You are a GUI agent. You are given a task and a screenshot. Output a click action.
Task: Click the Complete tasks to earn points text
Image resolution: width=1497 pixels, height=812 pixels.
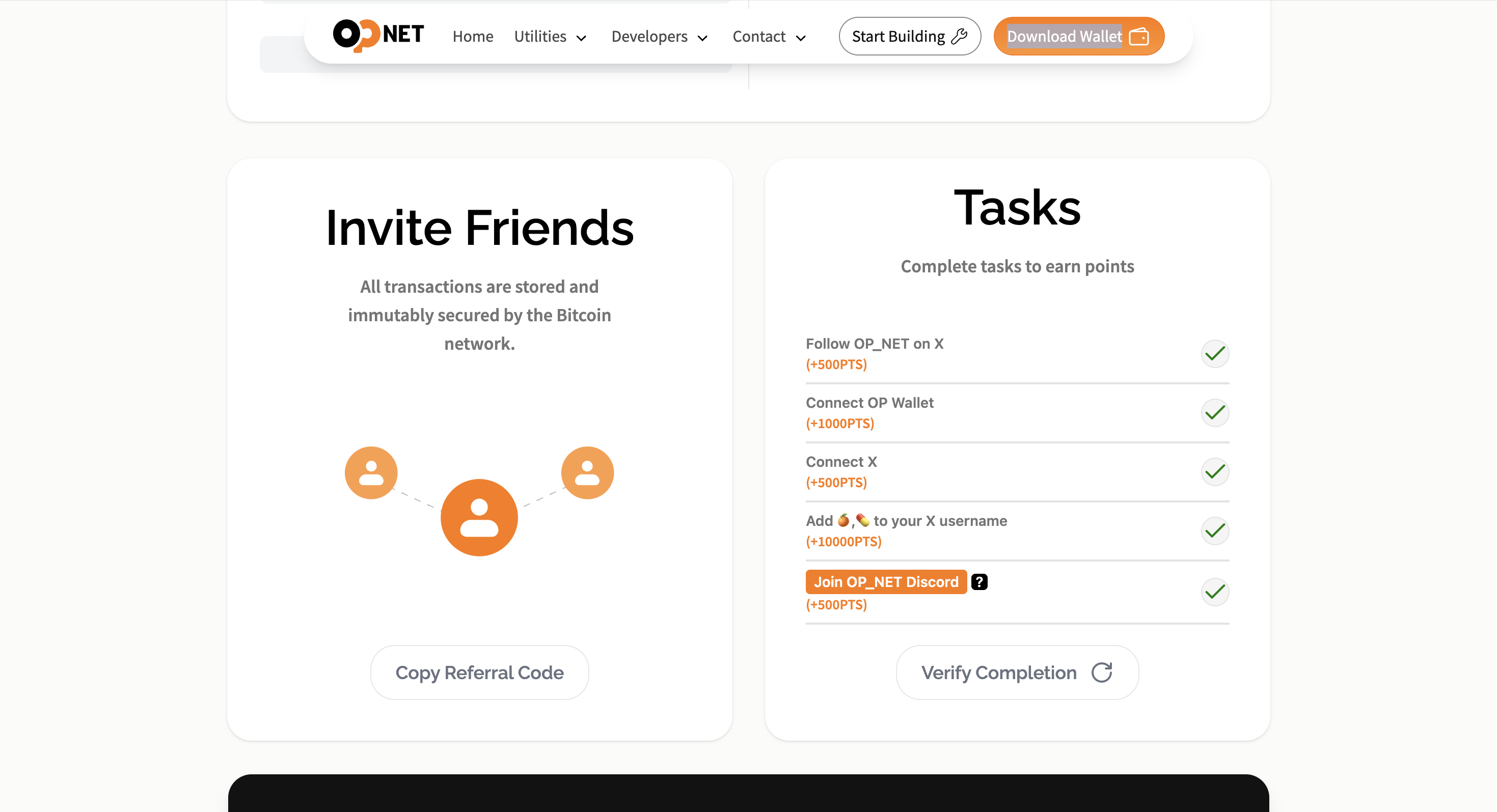1017,266
